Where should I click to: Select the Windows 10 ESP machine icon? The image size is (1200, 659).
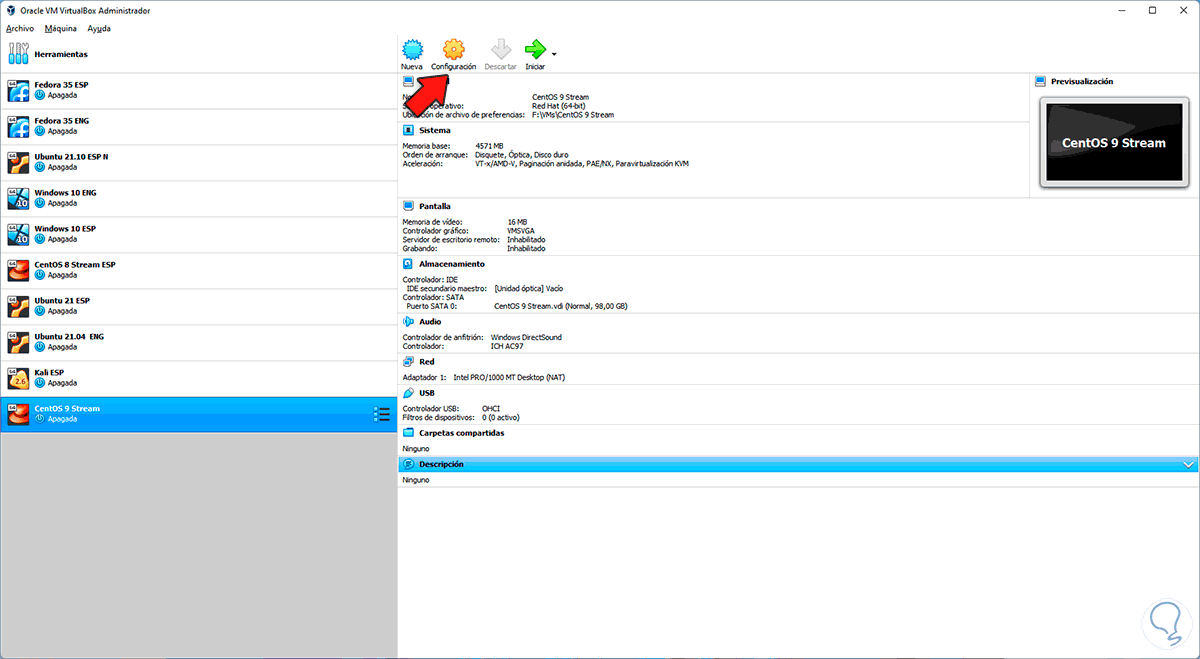pyautogui.click(x=18, y=235)
